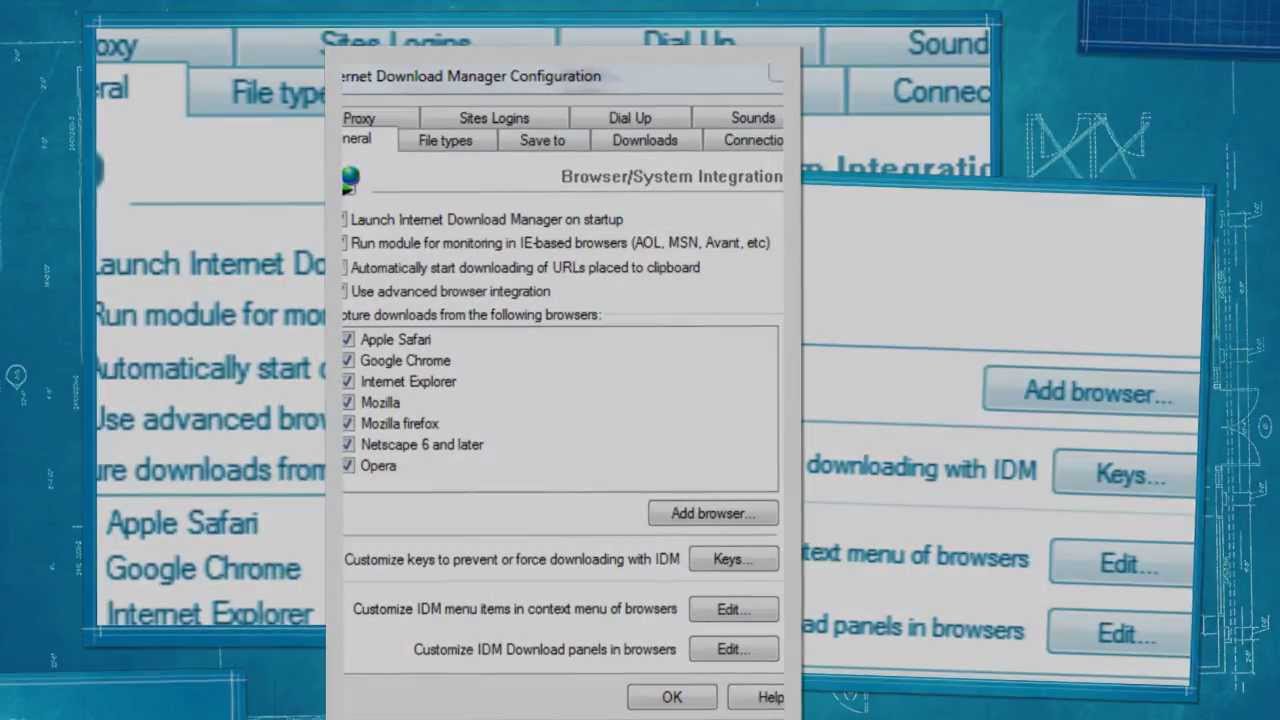Enable Run module for monitoring in IE-based browsers
This screenshot has height=720, width=1280.
(x=344, y=243)
